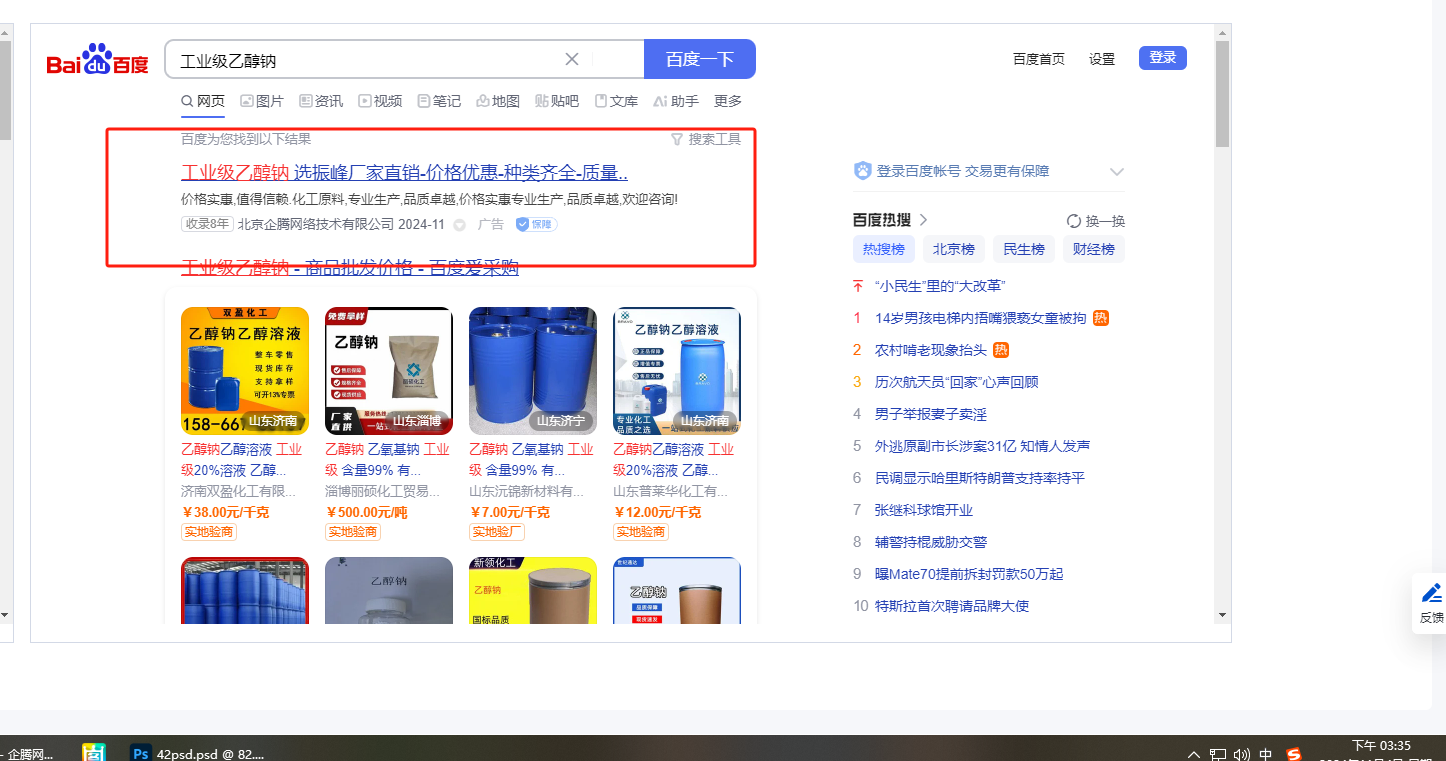Image resolution: width=1446 pixels, height=761 pixels.
Task: Open the 贴吧 tab
Action: pos(557,101)
